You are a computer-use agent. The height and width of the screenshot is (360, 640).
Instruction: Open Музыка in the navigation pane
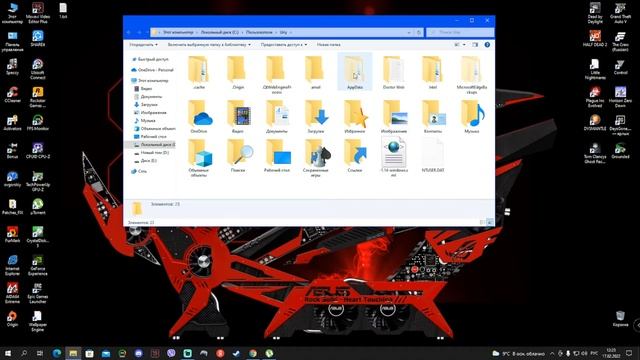148,120
